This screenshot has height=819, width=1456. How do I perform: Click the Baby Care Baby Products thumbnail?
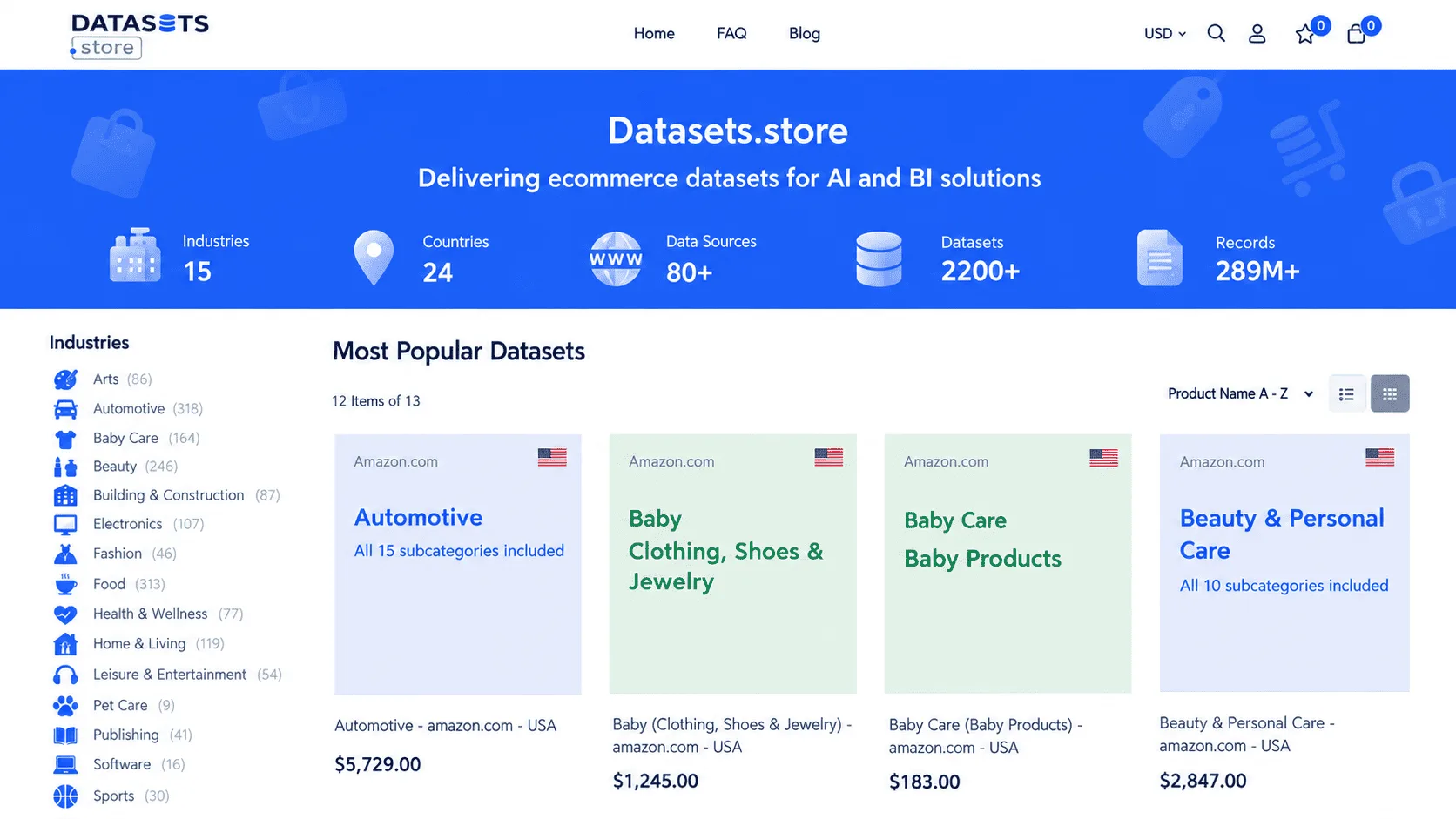1008,564
